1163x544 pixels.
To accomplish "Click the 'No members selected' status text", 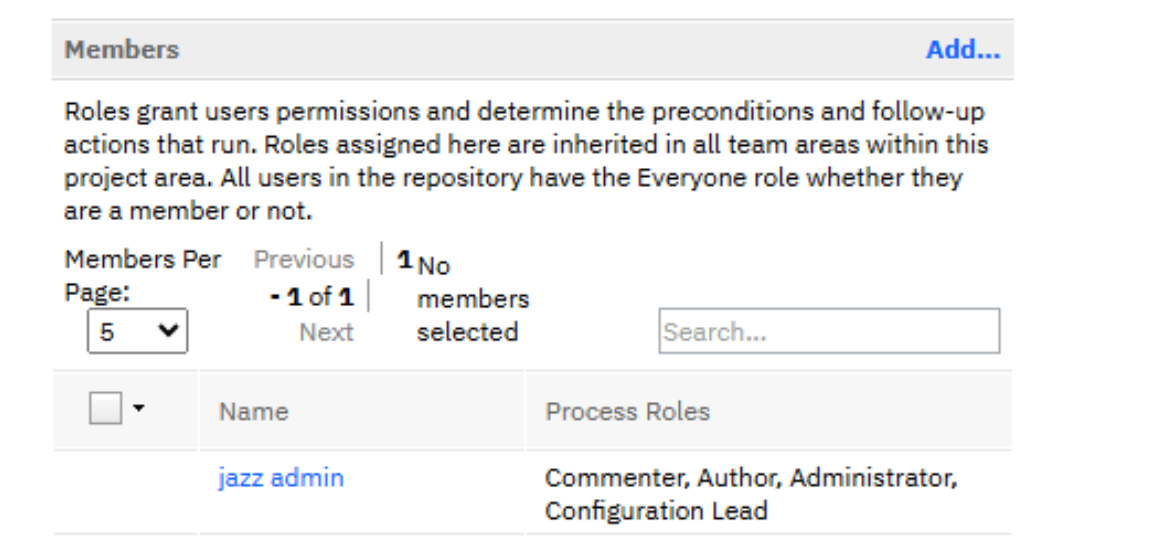I will click(472, 299).
